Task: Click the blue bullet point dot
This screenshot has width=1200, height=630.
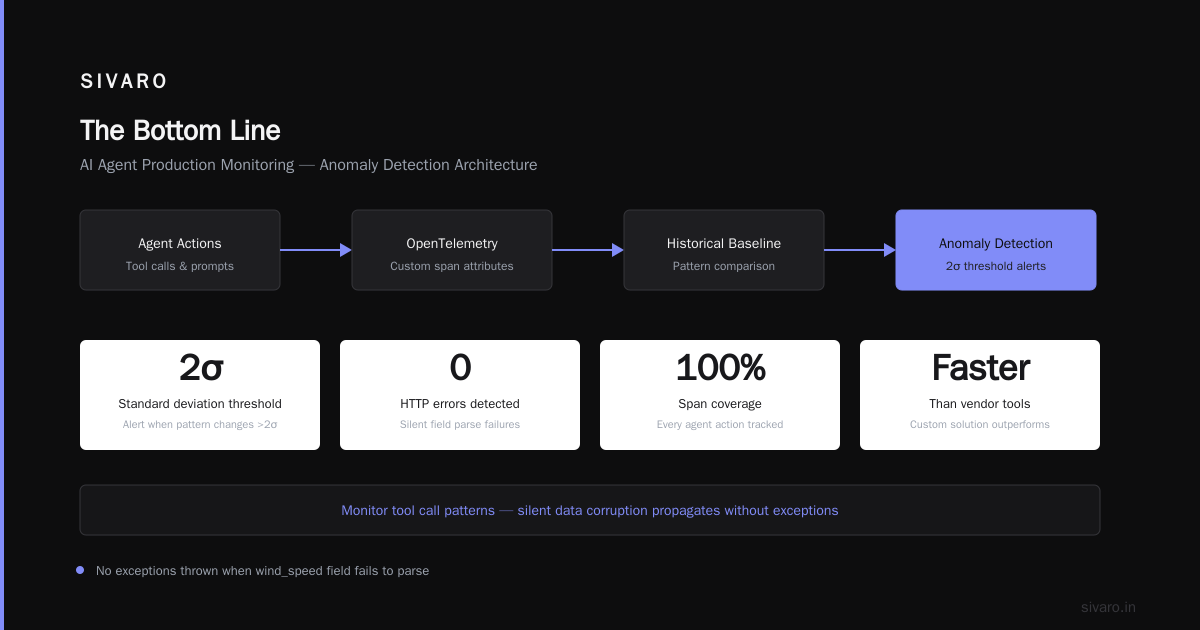Action: pos(80,570)
